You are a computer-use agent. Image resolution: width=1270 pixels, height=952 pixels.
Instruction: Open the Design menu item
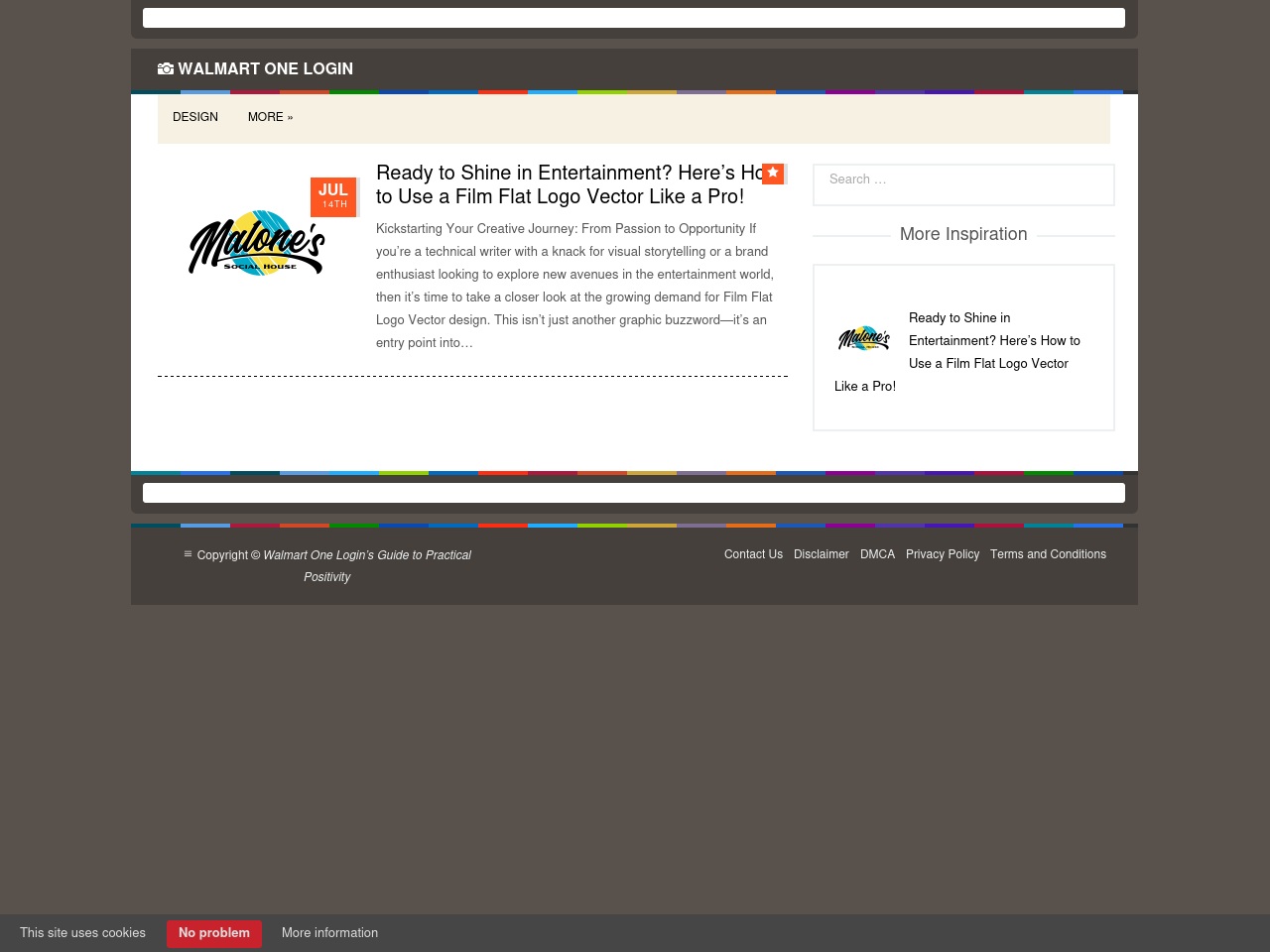pos(195,117)
